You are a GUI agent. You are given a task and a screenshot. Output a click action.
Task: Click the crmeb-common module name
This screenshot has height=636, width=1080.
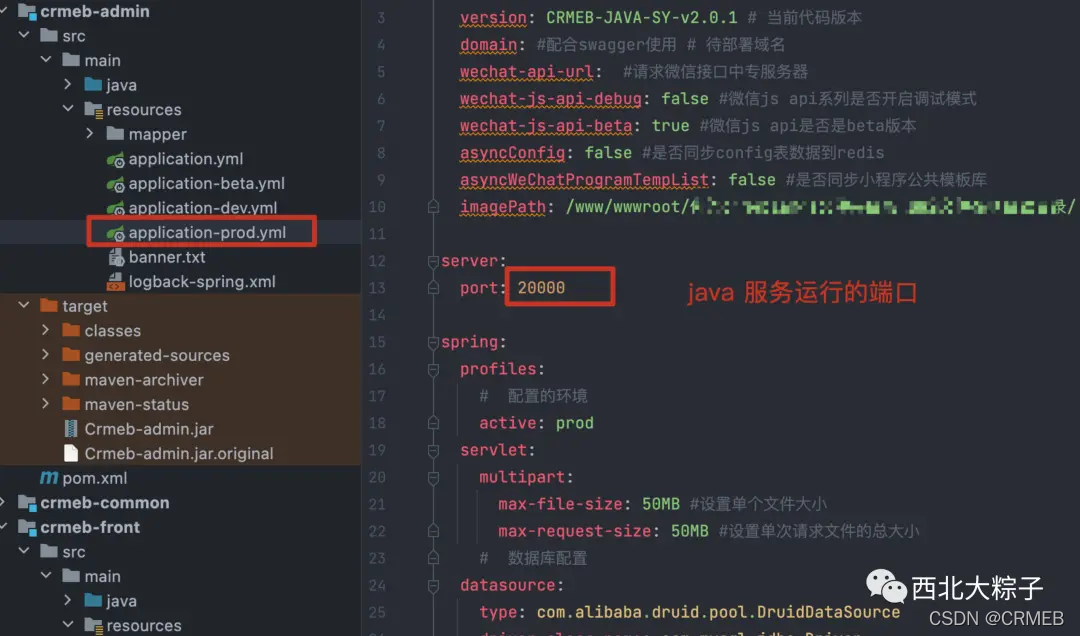tap(105, 503)
